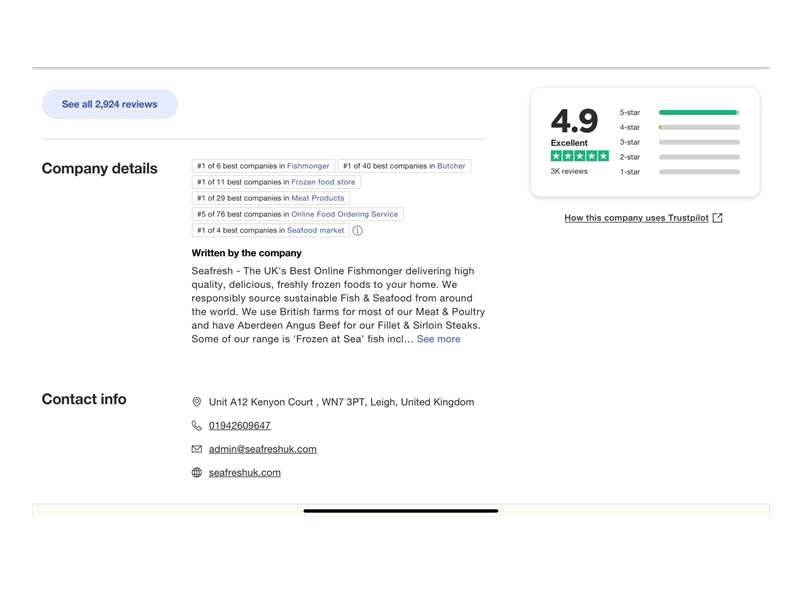Call the number 01942609647
800x600 pixels.
[x=239, y=426]
